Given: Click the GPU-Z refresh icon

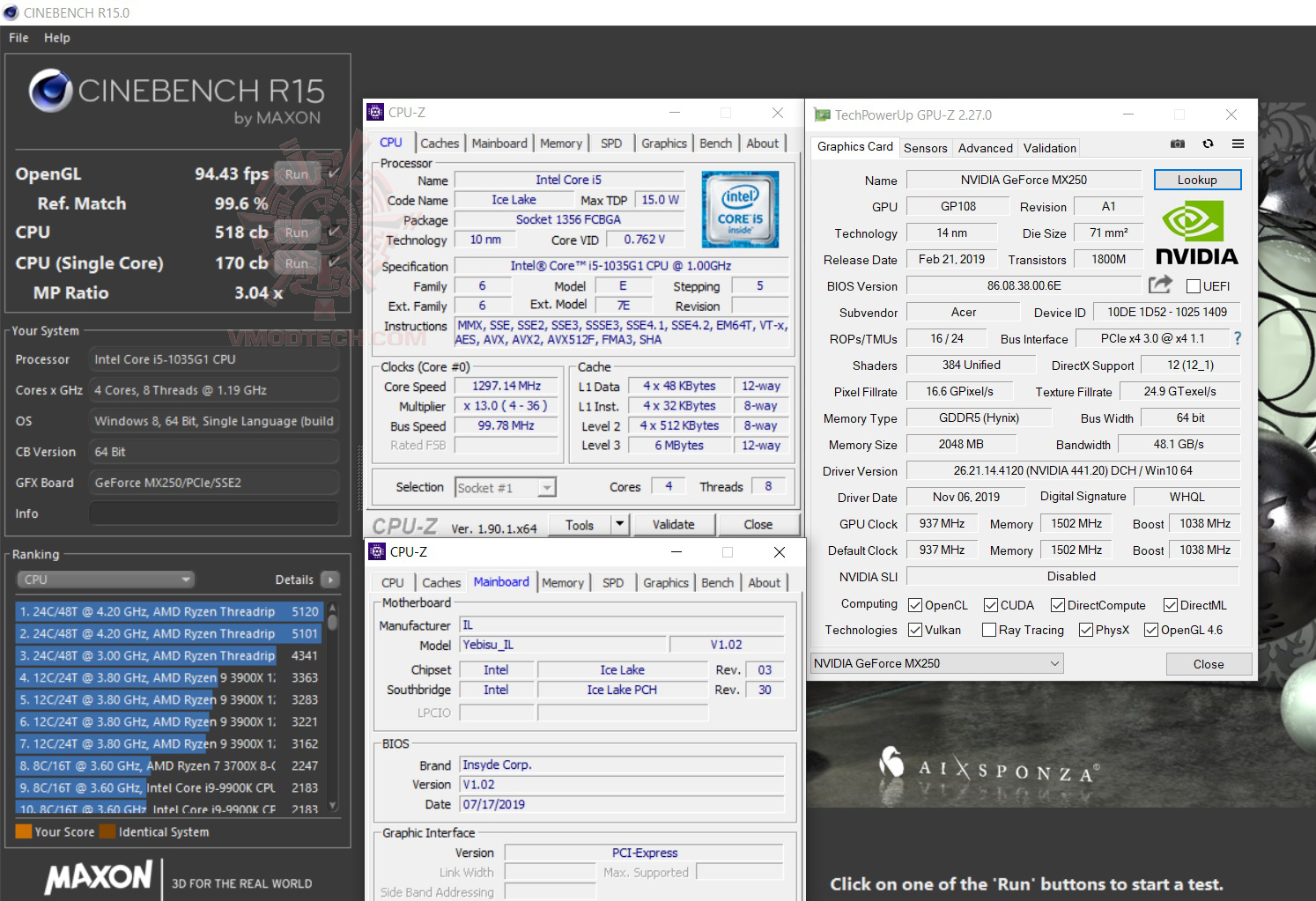Looking at the screenshot, I should (1208, 144).
